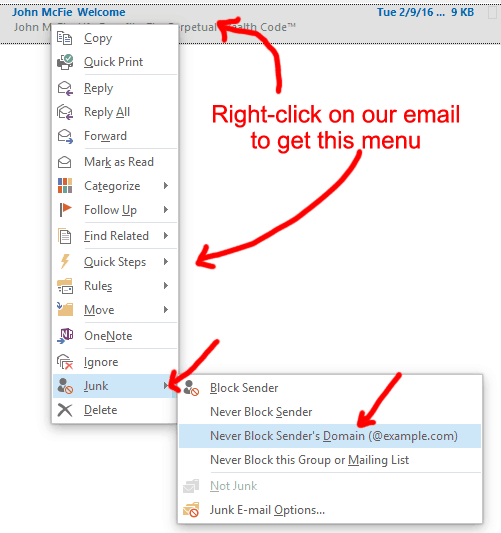Expand the Quick Steps submenu arrow

[x=166, y=261]
